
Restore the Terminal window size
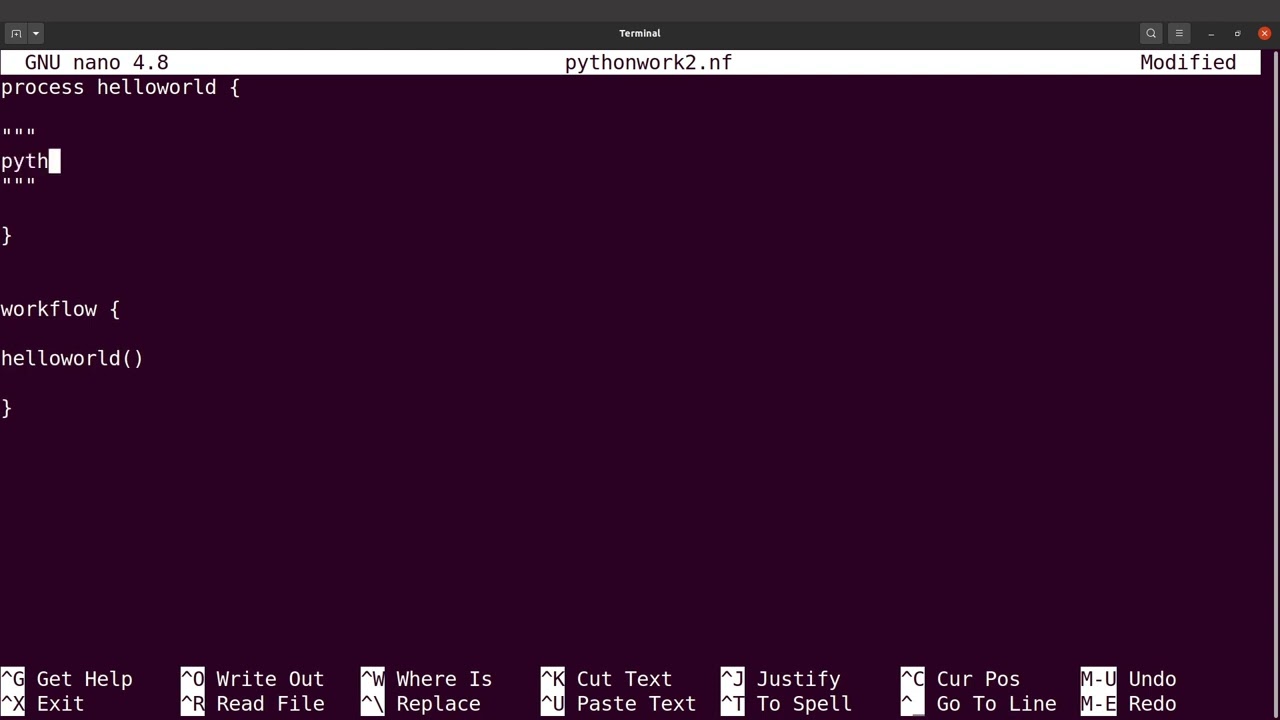[1238, 33]
